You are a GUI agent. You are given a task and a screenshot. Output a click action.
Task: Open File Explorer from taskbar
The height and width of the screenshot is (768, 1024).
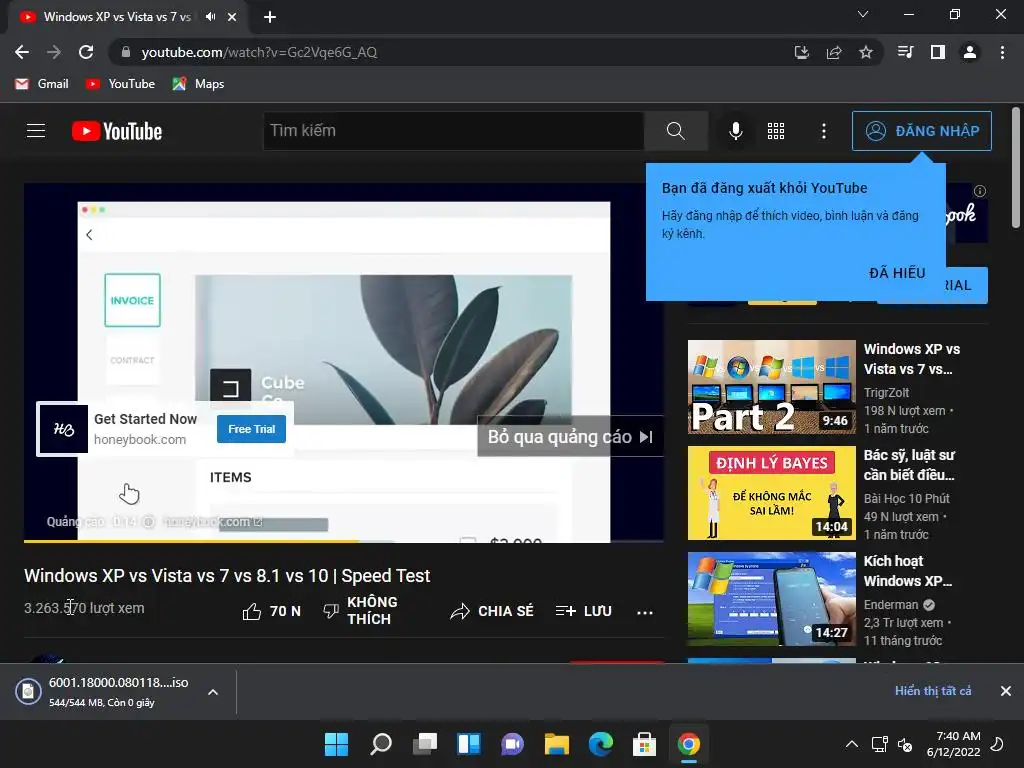tap(556, 744)
